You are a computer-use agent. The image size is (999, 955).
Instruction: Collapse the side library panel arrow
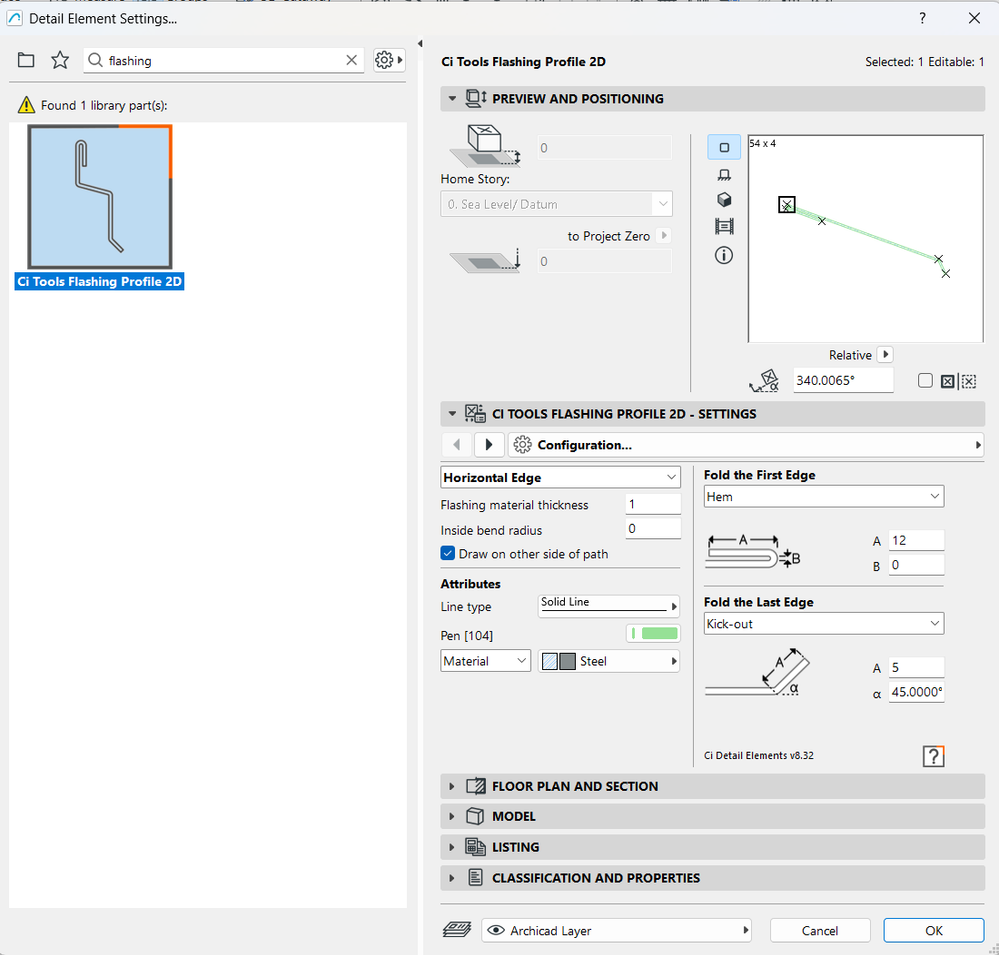420,43
